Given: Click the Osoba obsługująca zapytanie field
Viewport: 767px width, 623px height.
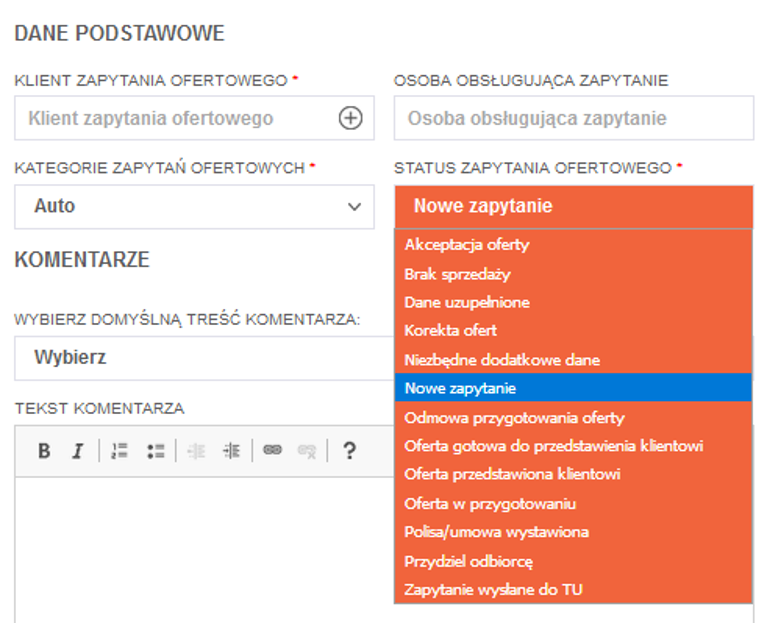Looking at the screenshot, I should click(573, 118).
